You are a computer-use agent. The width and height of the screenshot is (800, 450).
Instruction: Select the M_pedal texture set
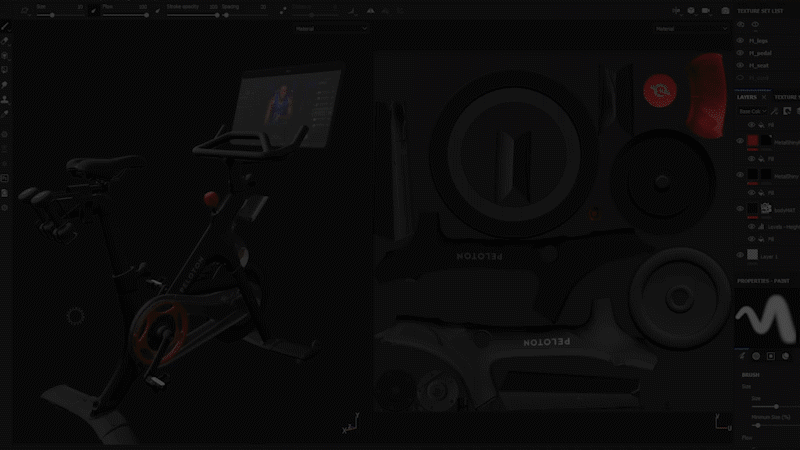pyautogui.click(x=760, y=53)
